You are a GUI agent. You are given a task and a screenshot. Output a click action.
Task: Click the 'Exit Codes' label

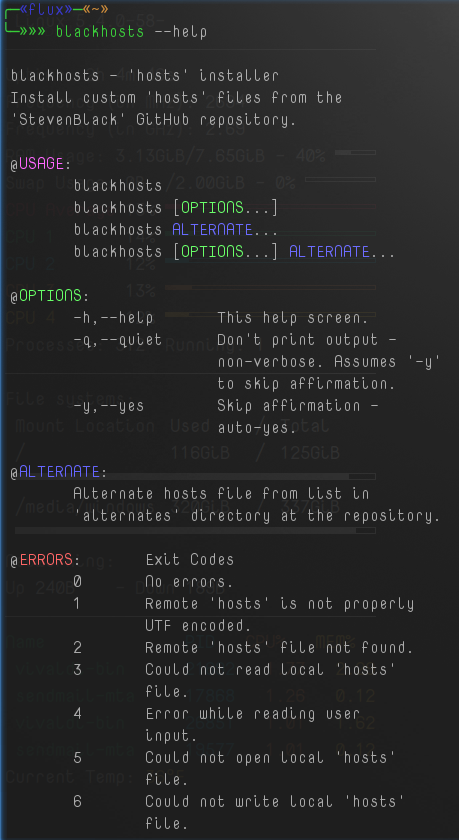click(190, 560)
